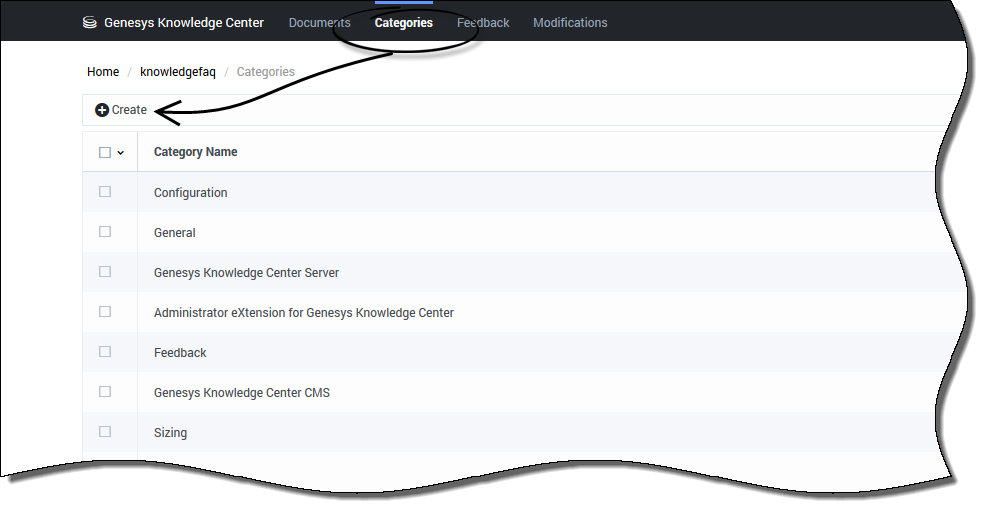Mark the Feedback category row checkbox

tap(105, 352)
